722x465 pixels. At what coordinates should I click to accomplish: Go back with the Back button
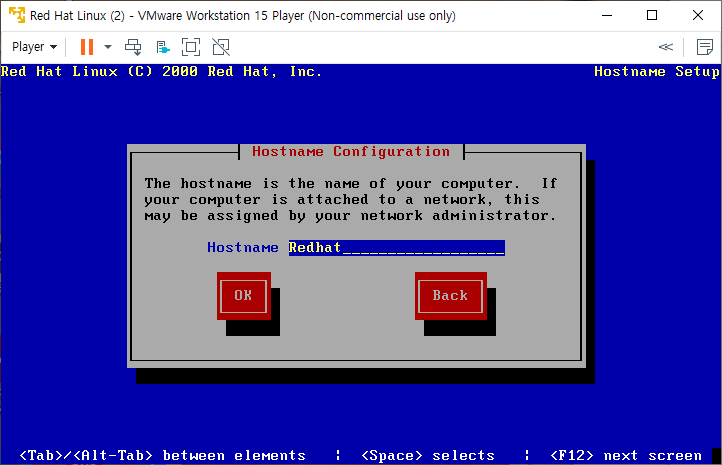pyautogui.click(x=450, y=296)
